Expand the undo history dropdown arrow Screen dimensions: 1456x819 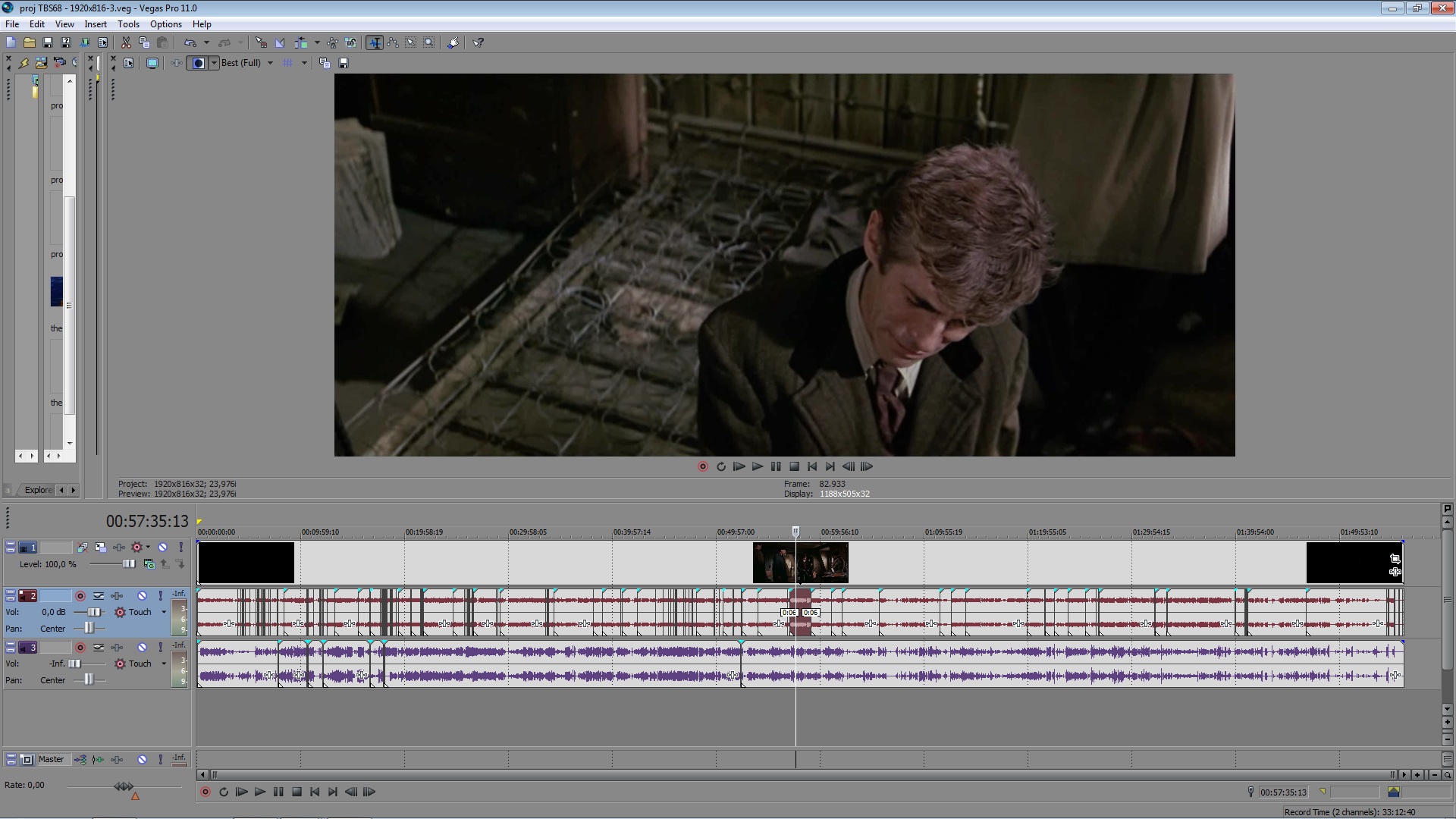pyautogui.click(x=206, y=42)
